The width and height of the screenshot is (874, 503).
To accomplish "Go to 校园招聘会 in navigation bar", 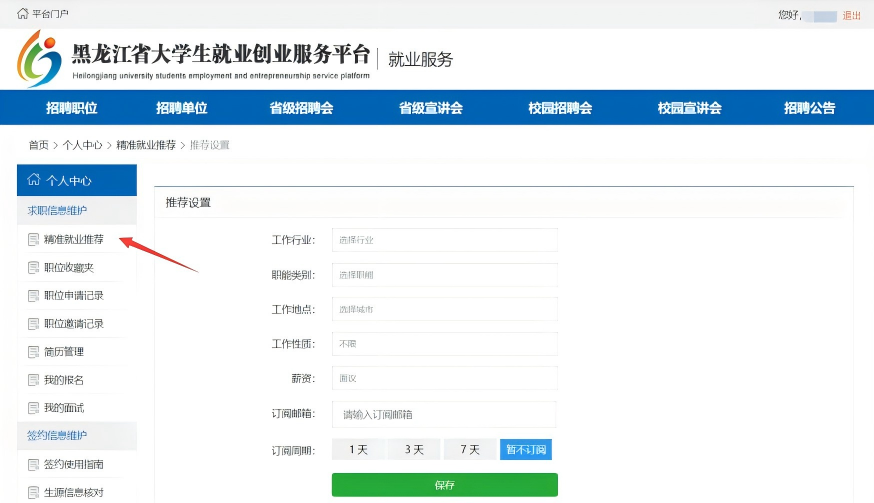I will tap(560, 109).
